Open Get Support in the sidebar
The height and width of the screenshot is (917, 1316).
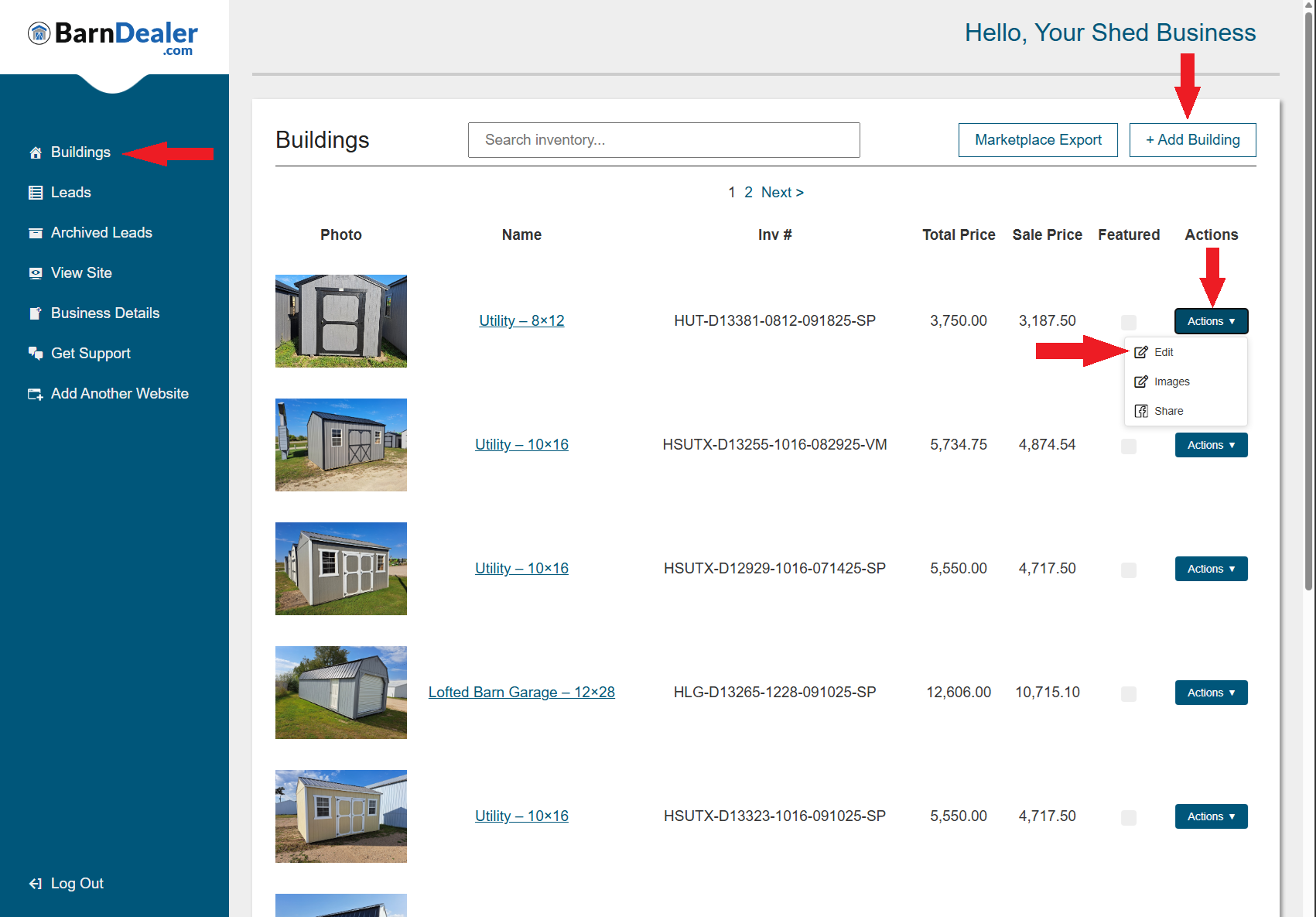point(91,354)
